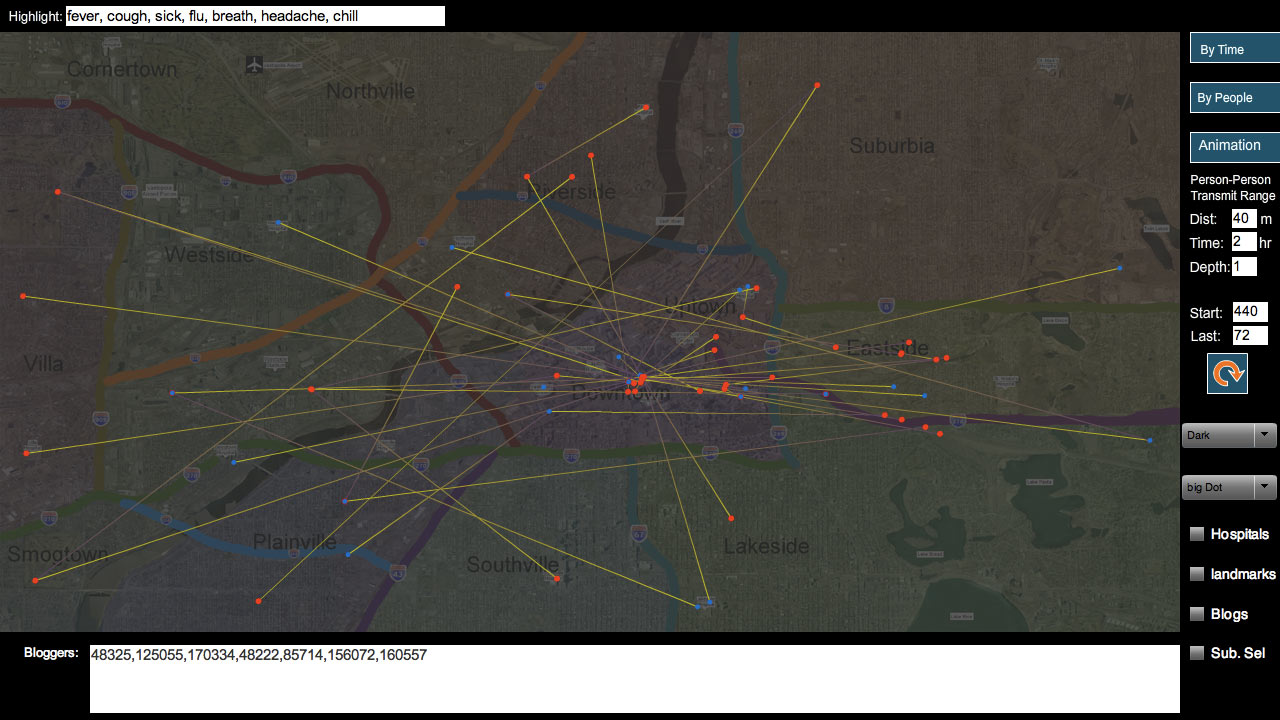Edit the Depth value field
The height and width of the screenshot is (720, 1280).
click(x=1243, y=266)
